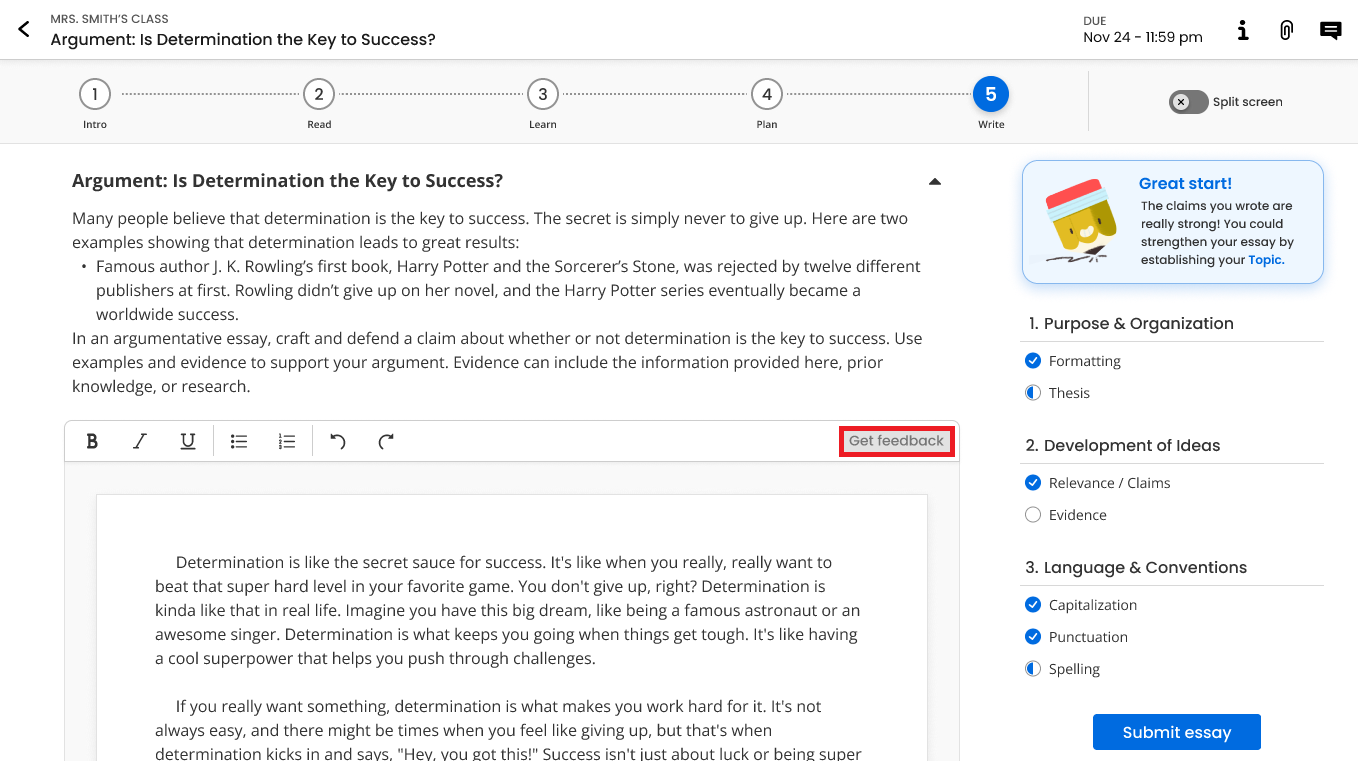Toggle underline formatting
The width and height of the screenshot is (1358, 761).
(x=188, y=441)
